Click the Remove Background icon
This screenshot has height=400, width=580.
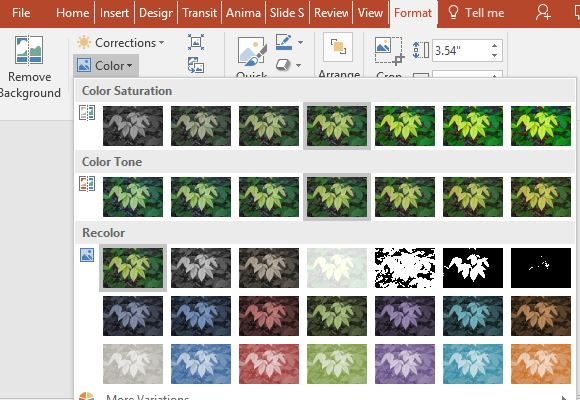point(29,50)
